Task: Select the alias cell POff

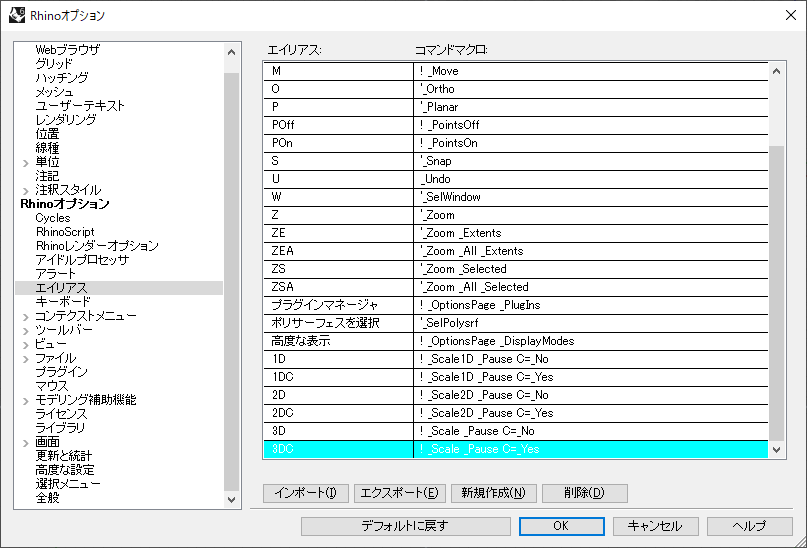Action: click(338, 125)
